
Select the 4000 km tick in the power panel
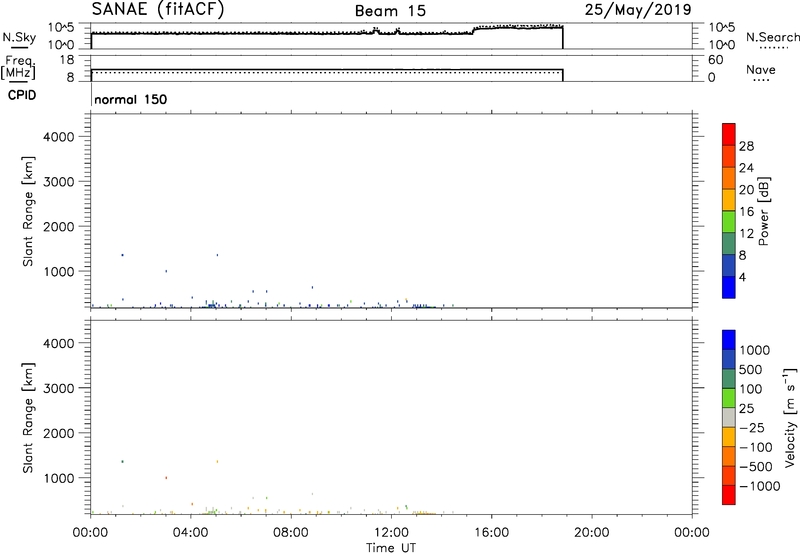click(59, 137)
